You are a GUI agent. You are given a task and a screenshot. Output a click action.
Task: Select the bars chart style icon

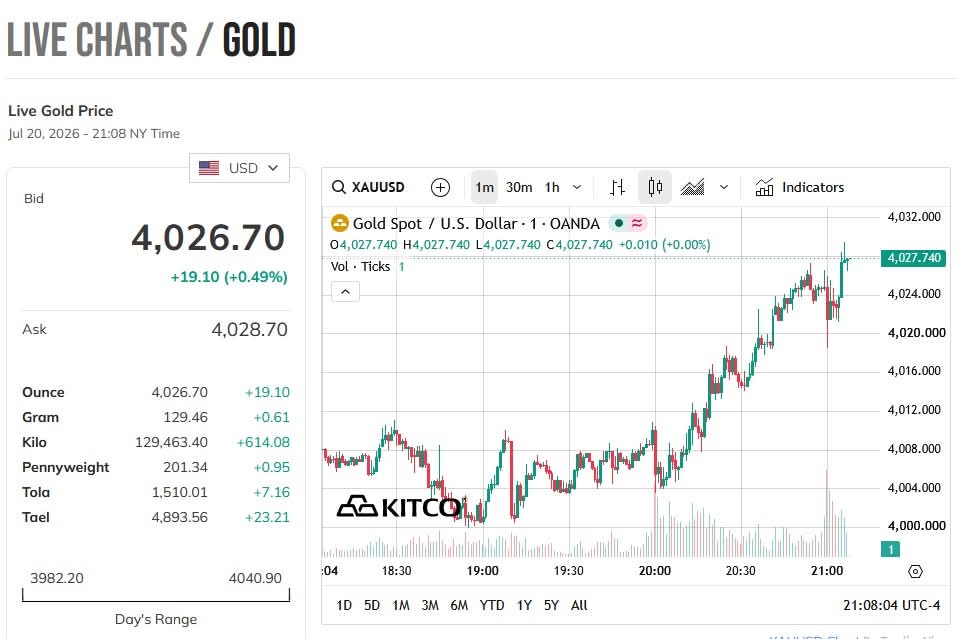tap(617, 187)
